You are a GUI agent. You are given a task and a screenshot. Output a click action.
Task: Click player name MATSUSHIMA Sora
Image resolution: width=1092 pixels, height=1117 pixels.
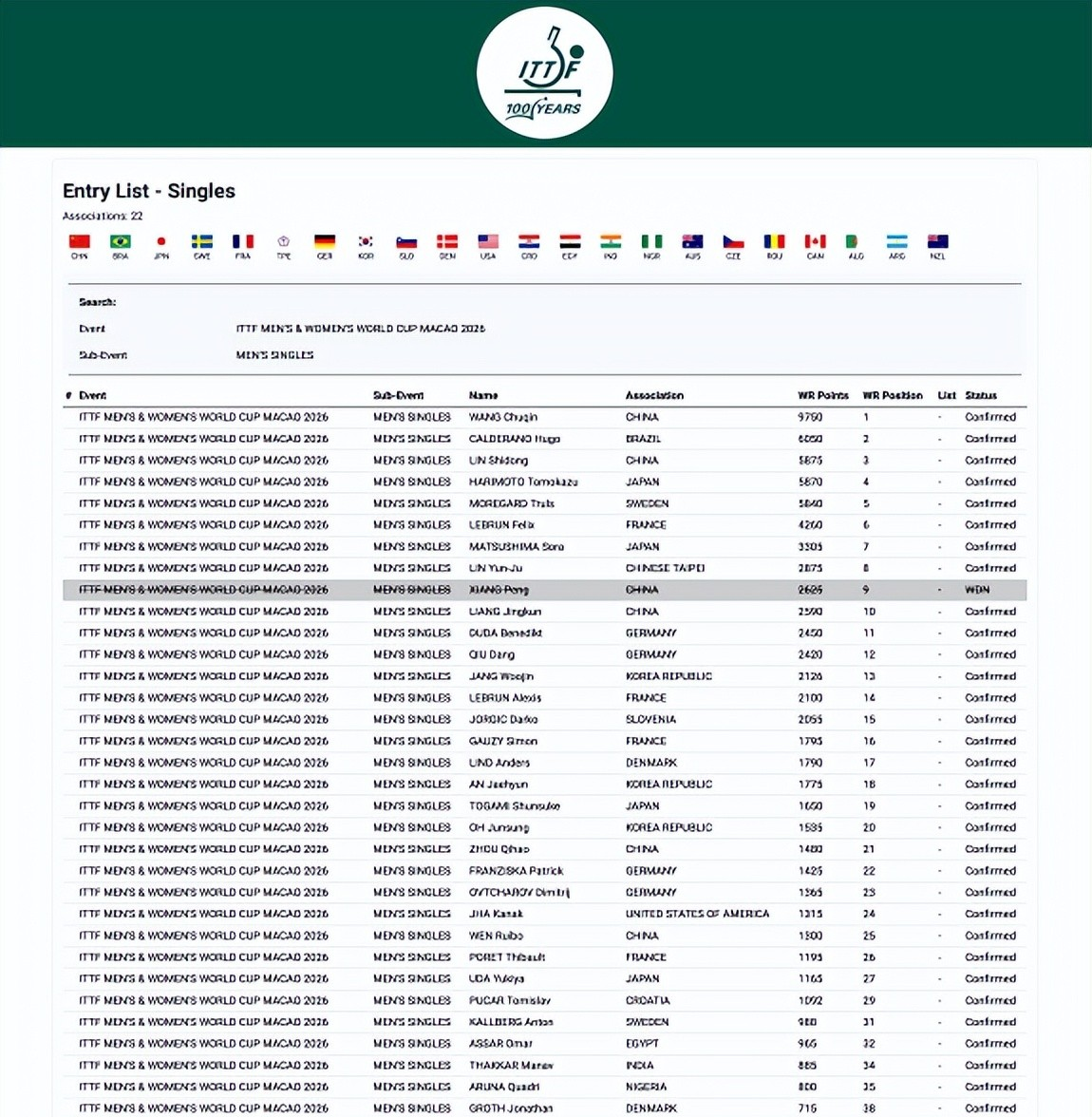(517, 546)
